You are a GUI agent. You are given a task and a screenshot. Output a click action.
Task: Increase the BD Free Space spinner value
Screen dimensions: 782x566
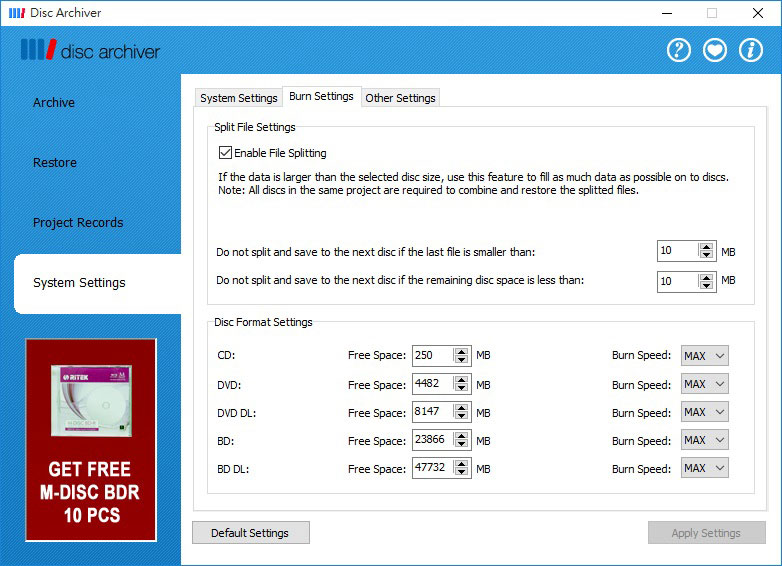click(x=461, y=435)
